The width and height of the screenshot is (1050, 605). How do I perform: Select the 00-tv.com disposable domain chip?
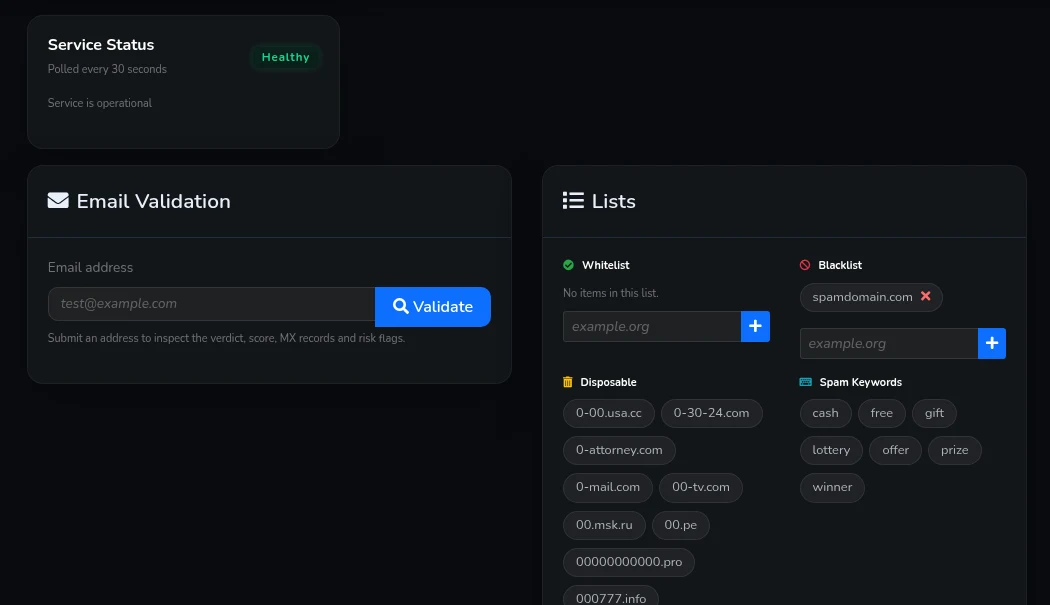[x=701, y=487]
